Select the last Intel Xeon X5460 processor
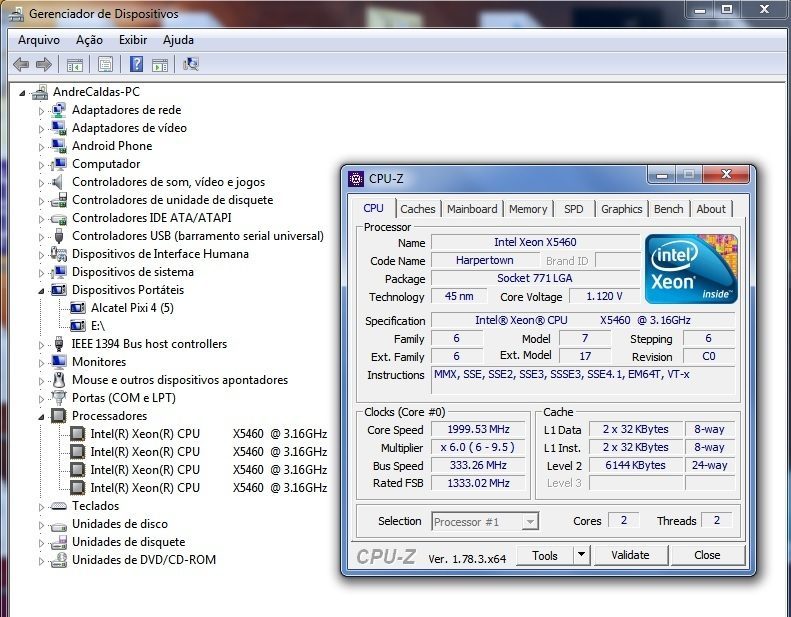Screen dimensions: 791x617 (208, 488)
